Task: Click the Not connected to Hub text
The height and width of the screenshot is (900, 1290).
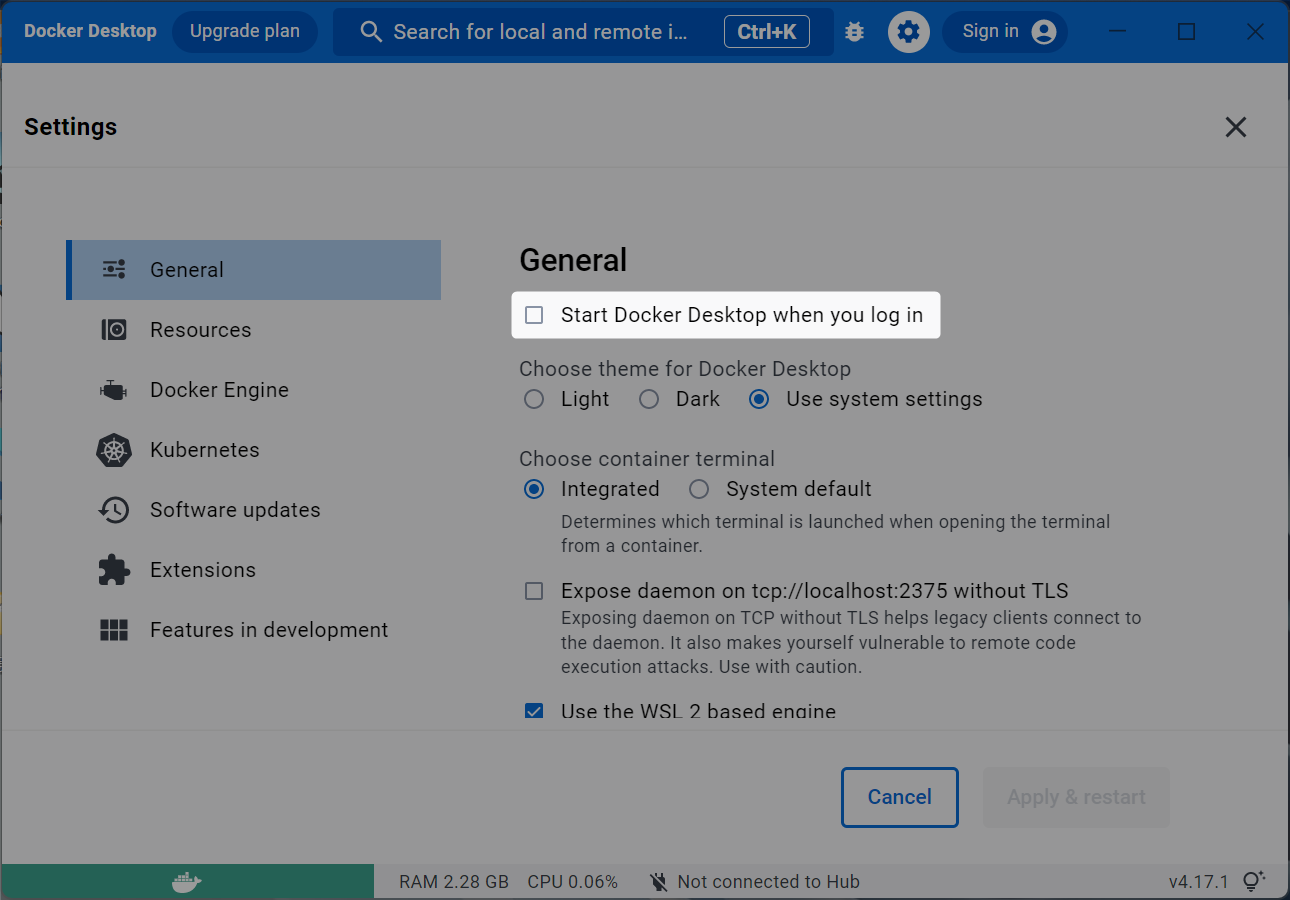Action: pyautogui.click(x=768, y=882)
